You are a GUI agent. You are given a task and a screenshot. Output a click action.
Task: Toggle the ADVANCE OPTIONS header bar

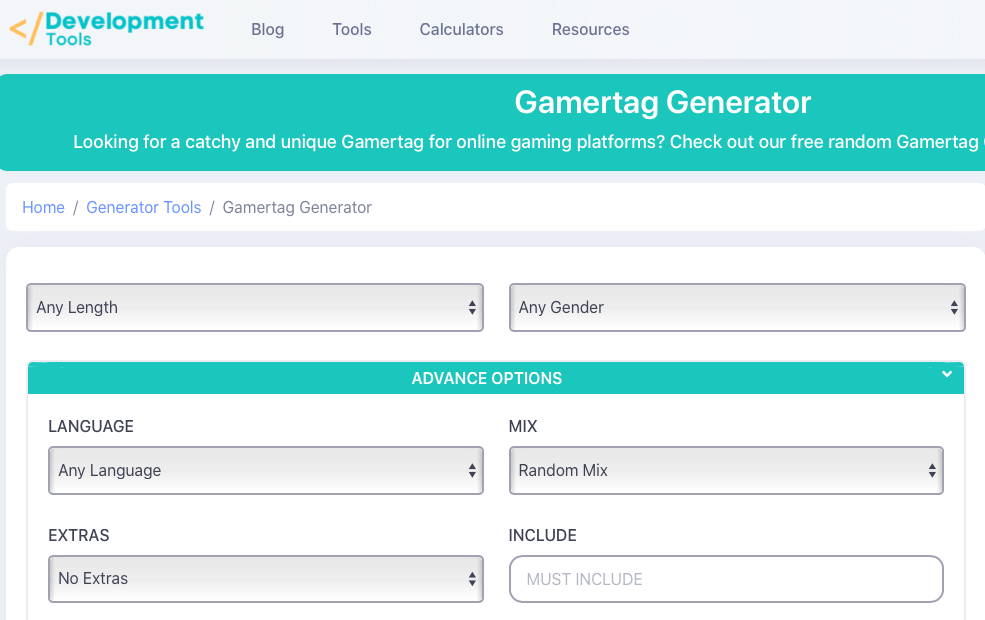tap(487, 379)
